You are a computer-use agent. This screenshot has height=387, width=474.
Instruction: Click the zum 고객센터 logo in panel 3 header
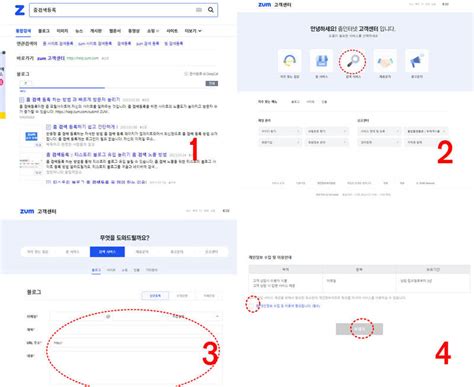(38, 211)
